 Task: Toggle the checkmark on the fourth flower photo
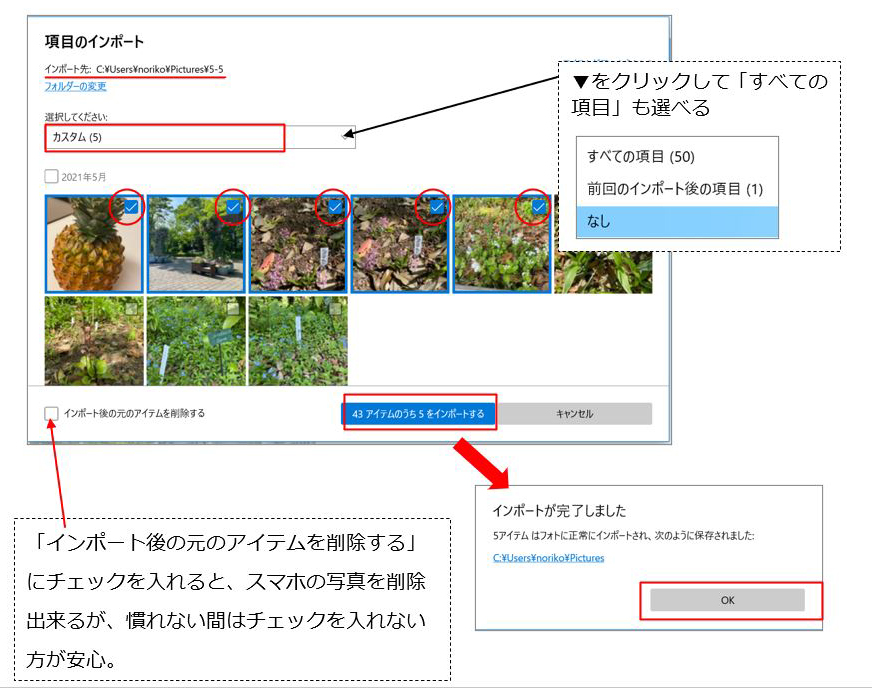pyautogui.click(x=436, y=207)
